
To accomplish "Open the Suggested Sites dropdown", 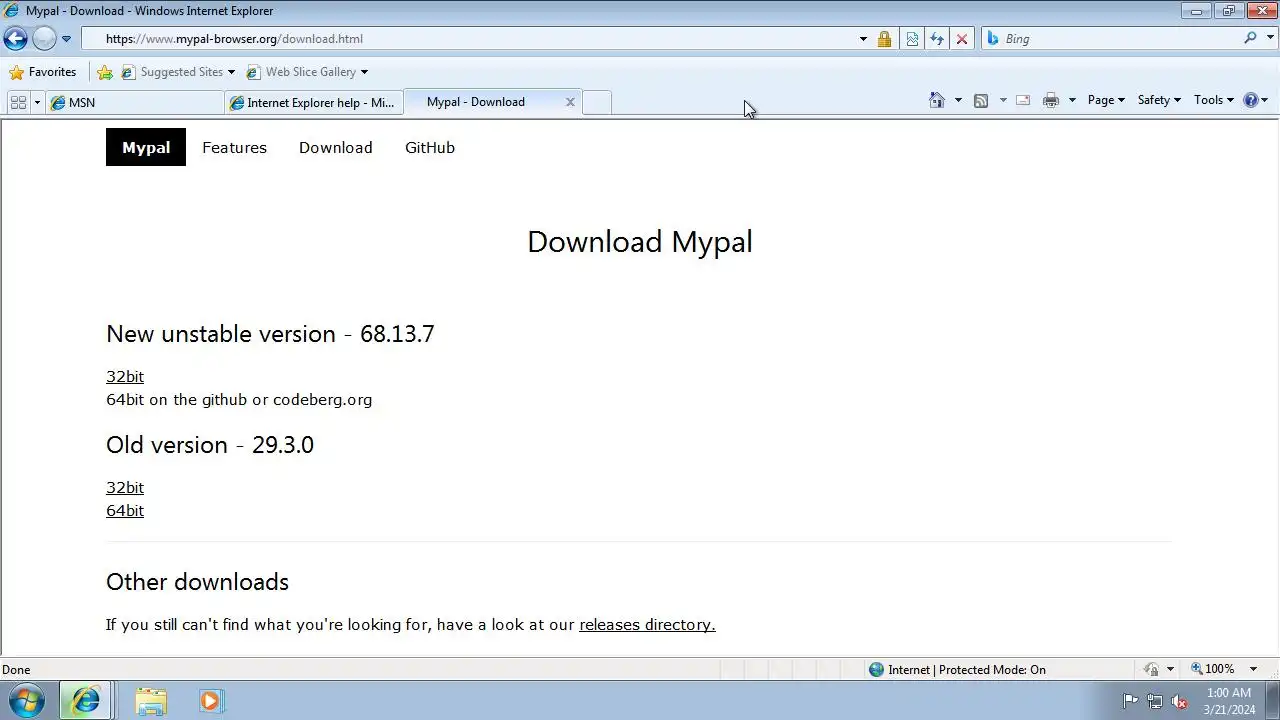I will click(x=177, y=72).
